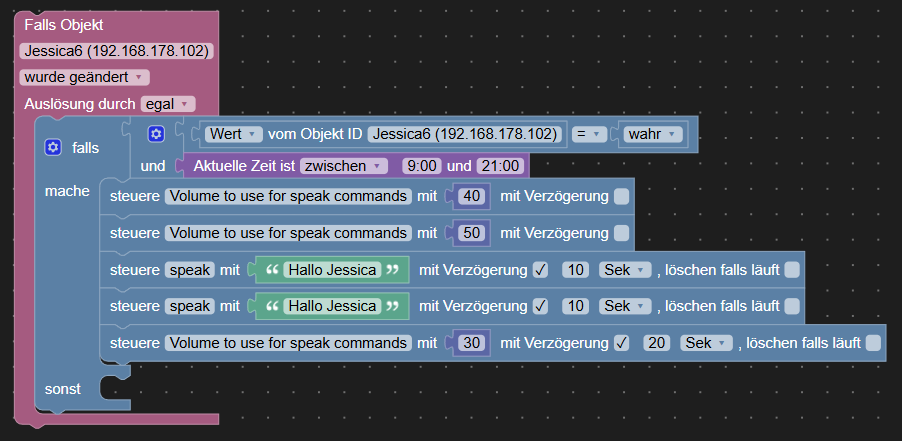902x441 pixels.
Task: Click the gear icon on the condition block
Action: tap(156, 133)
